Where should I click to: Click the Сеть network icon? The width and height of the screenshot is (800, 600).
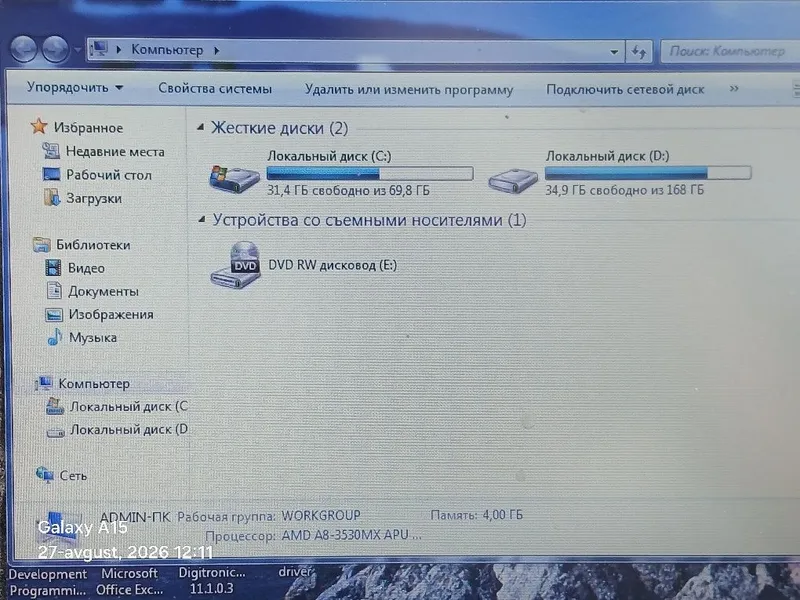(x=45, y=474)
